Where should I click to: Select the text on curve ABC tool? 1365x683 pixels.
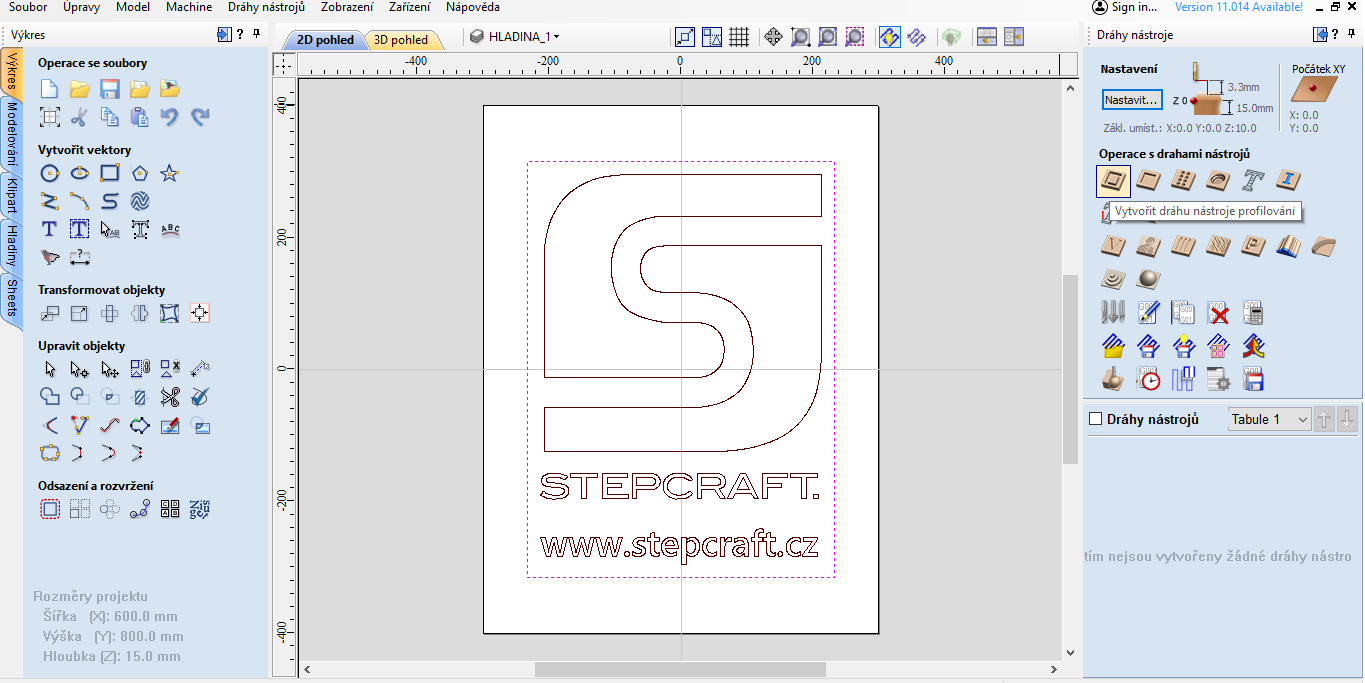coord(170,229)
